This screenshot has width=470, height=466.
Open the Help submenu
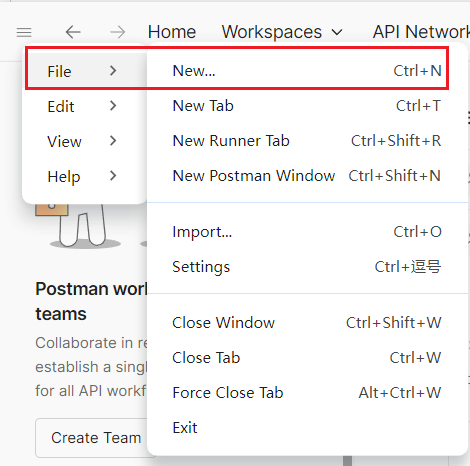click(x=84, y=176)
